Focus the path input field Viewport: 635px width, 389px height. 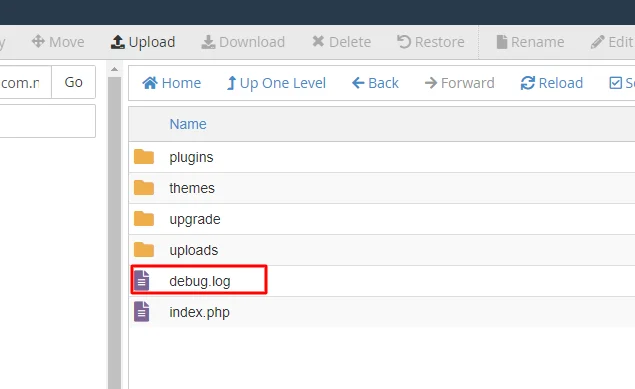[26, 83]
